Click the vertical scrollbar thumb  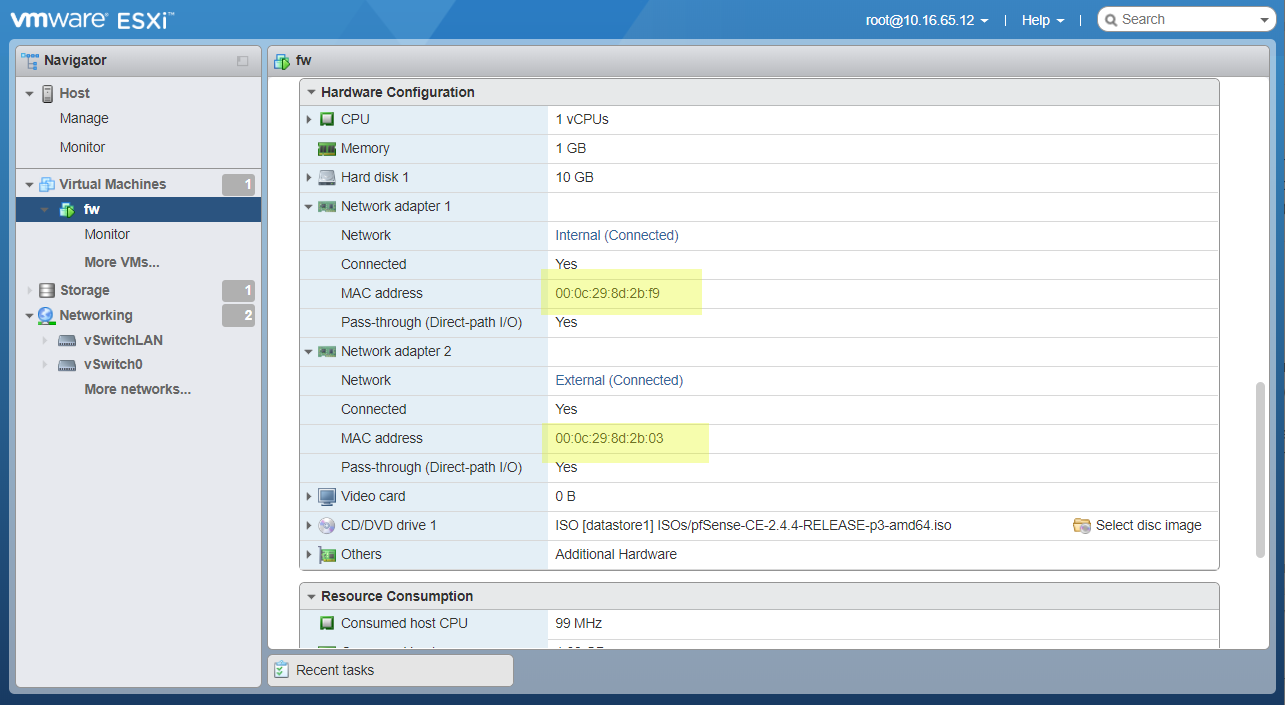pos(1260,469)
